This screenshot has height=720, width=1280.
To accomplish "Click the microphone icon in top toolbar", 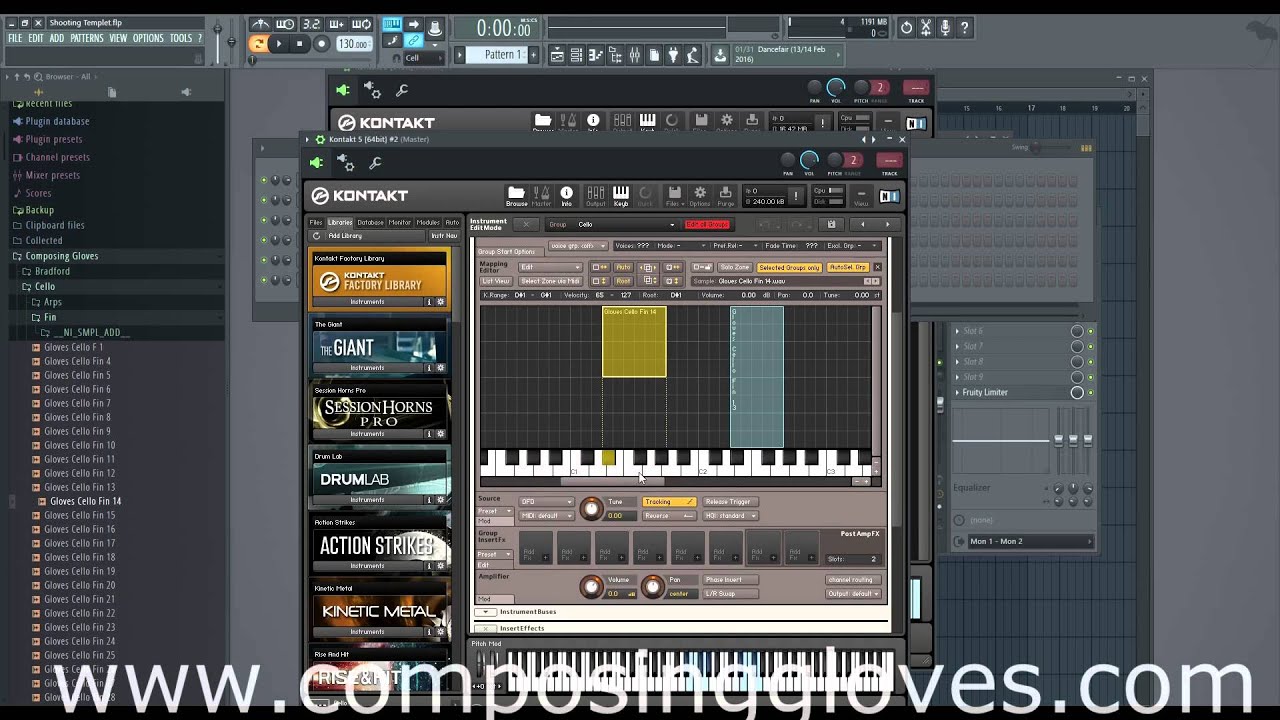I will (945, 28).
